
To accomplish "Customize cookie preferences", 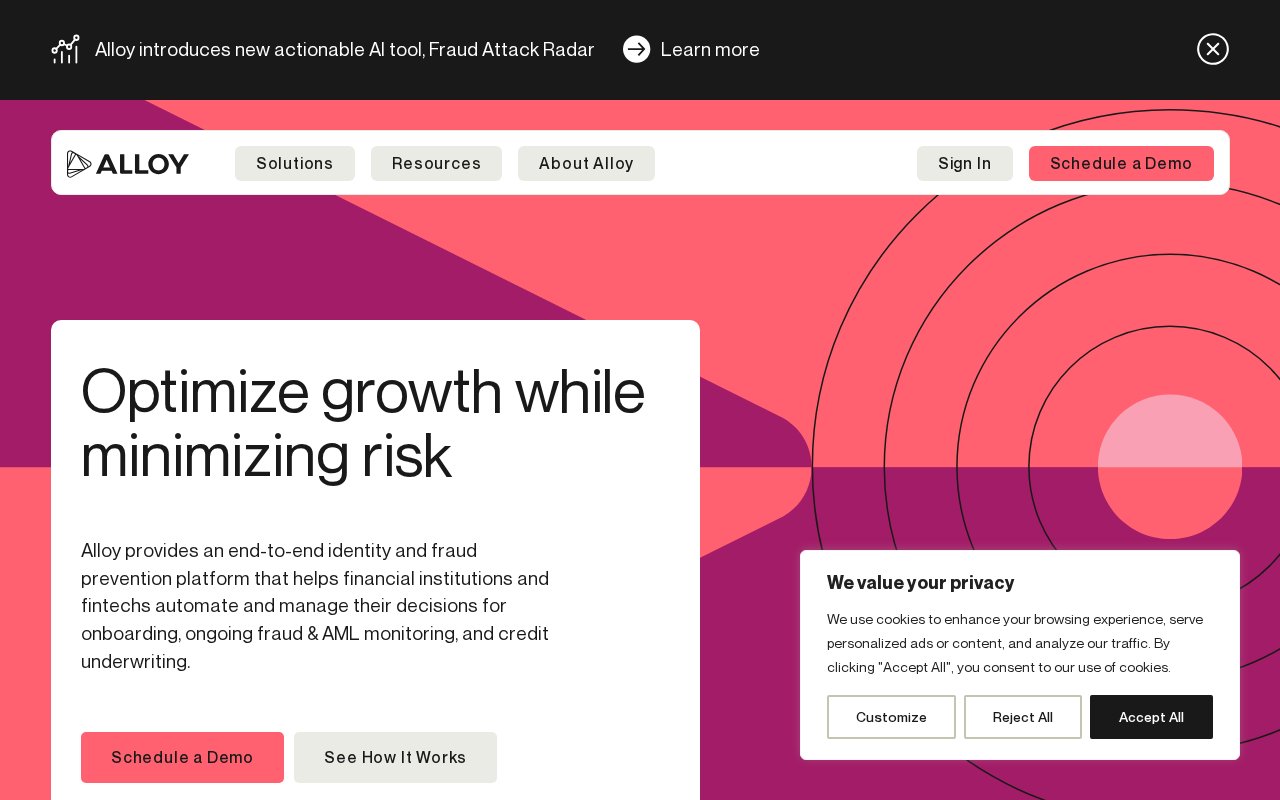I will (x=891, y=717).
